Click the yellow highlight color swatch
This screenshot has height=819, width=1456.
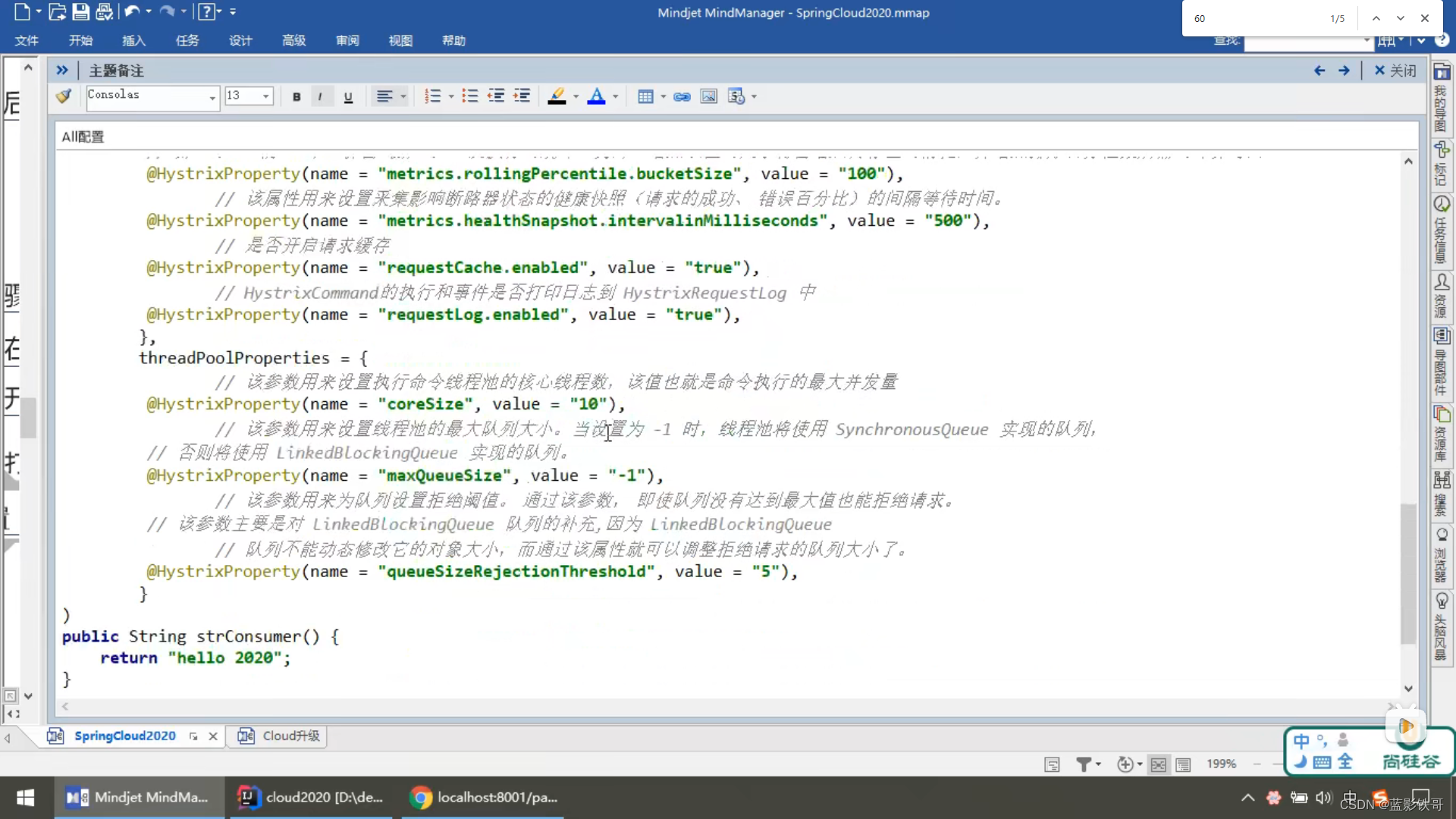tap(557, 96)
